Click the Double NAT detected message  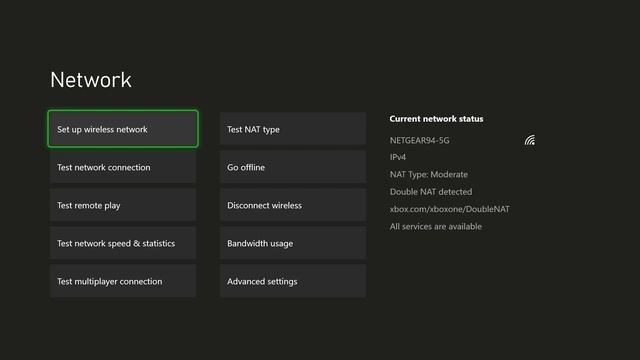(431, 191)
